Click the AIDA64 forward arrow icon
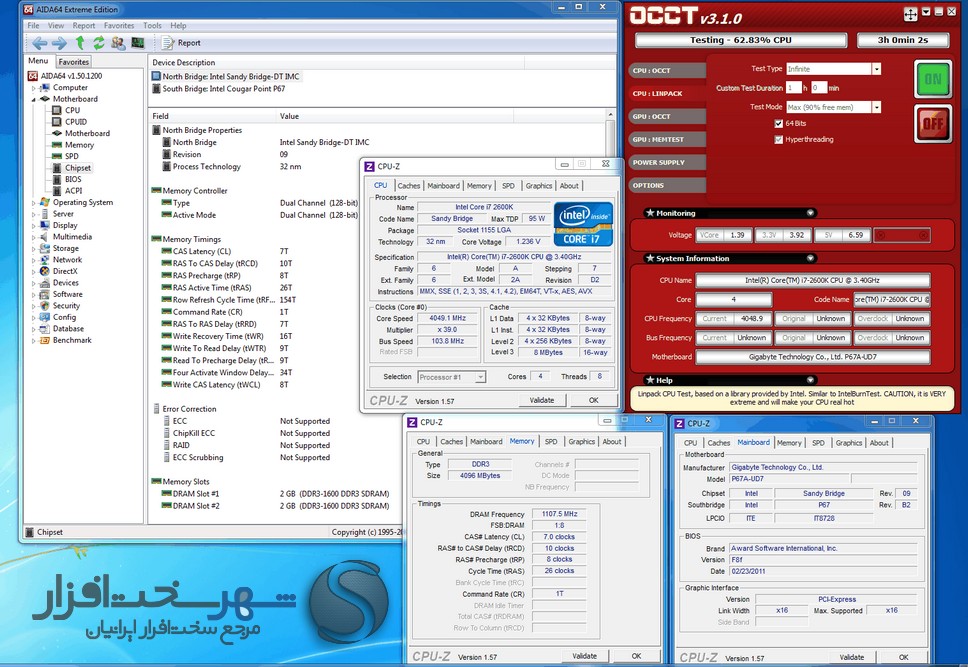Viewport: 968px width, 667px height. [x=59, y=43]
